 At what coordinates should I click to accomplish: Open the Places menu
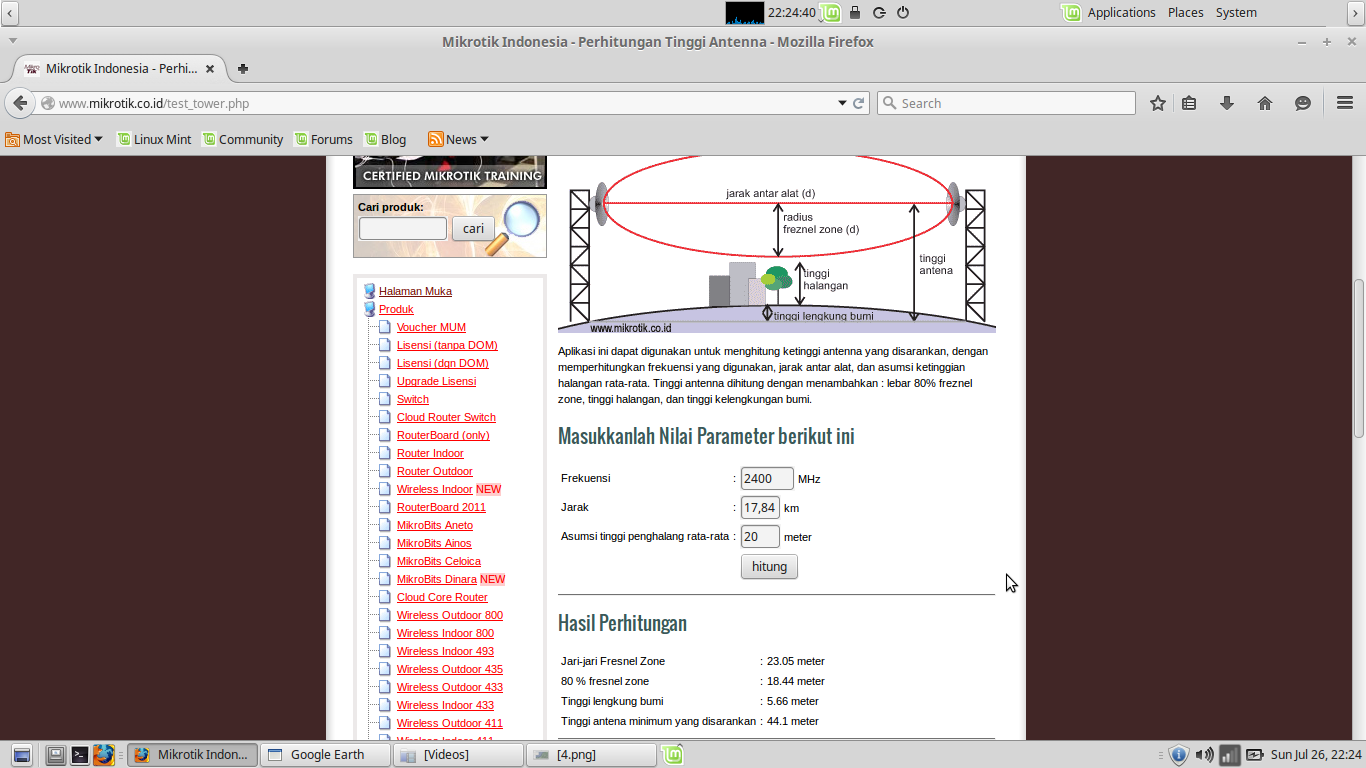[x=1185, y=12]
